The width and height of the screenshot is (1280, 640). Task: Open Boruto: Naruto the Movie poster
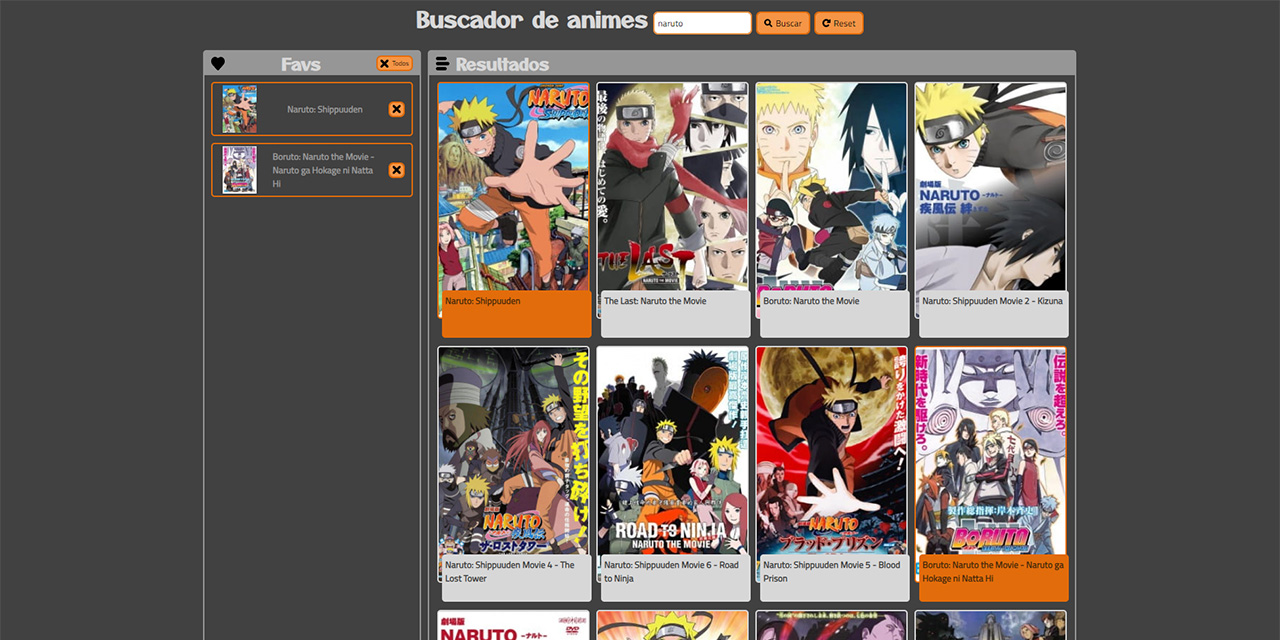coord(831,187)
